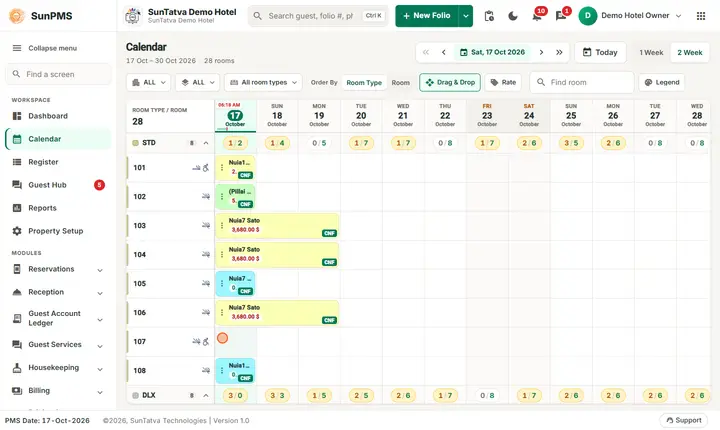Focus the Find a screen field

click(58, 74)
